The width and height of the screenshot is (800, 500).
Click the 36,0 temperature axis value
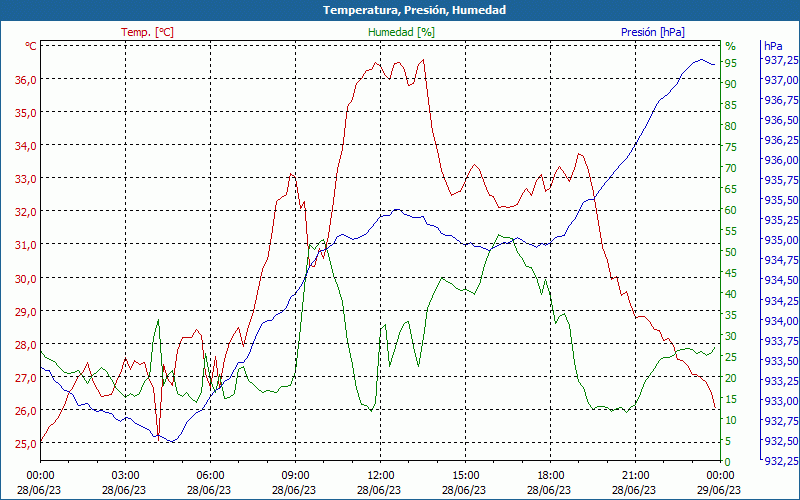[27, 80]
